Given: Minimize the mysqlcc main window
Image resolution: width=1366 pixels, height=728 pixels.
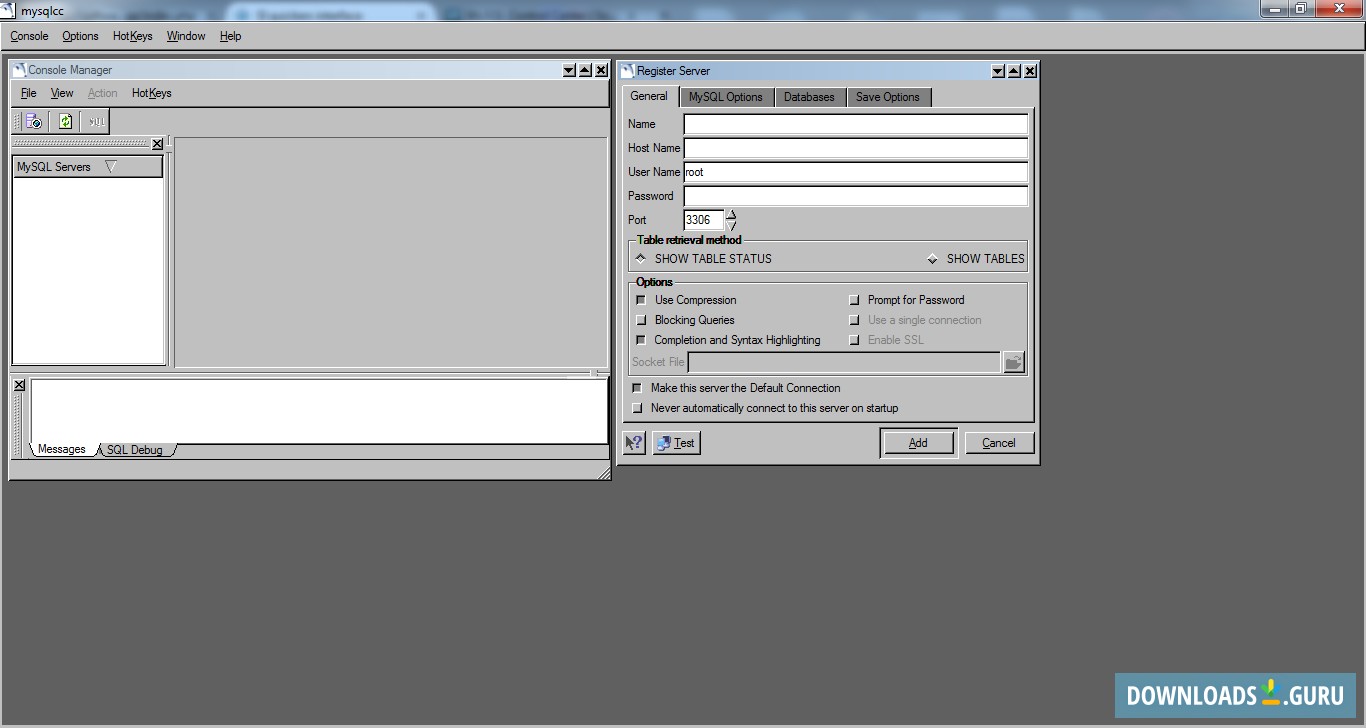Looking at the screenshot, I should click(x=1275, y=9).
